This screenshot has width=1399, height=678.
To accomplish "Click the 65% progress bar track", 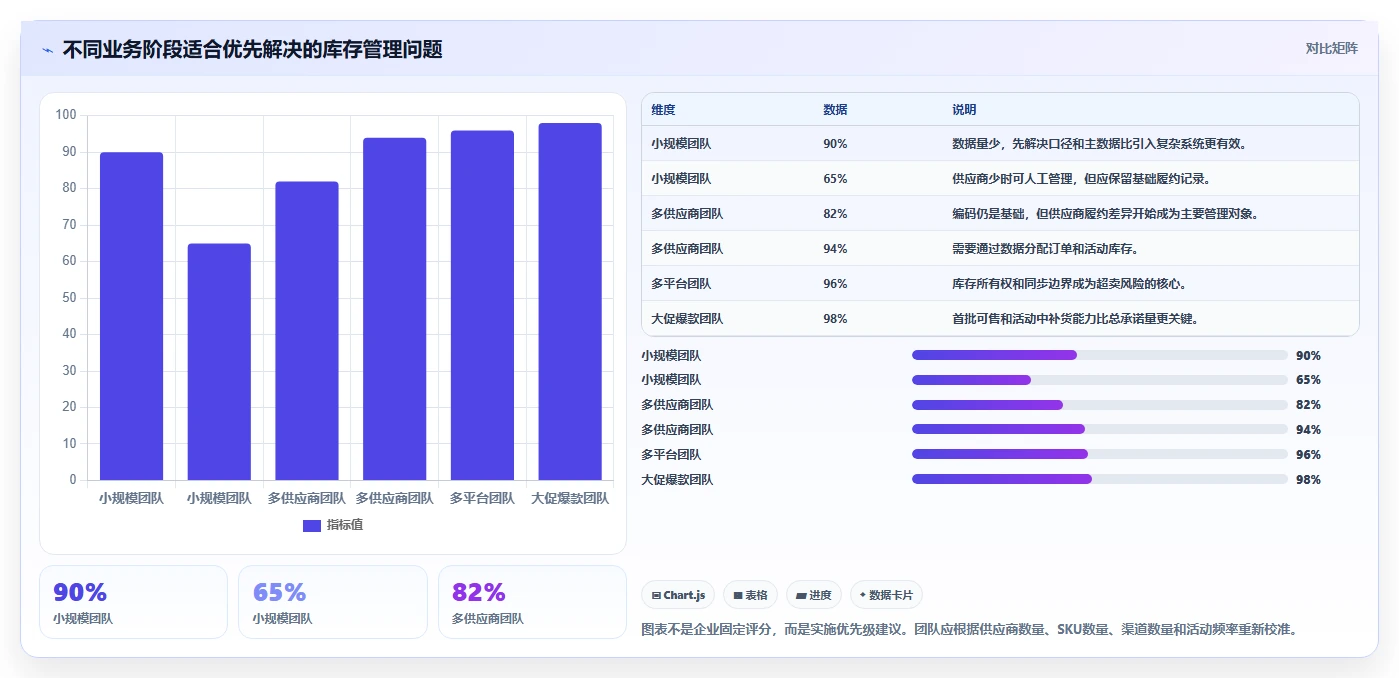I will click(1100, 380).
